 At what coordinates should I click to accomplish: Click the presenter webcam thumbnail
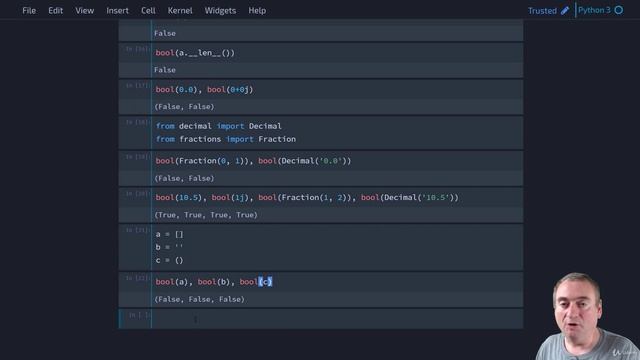[x=587, y=316]
